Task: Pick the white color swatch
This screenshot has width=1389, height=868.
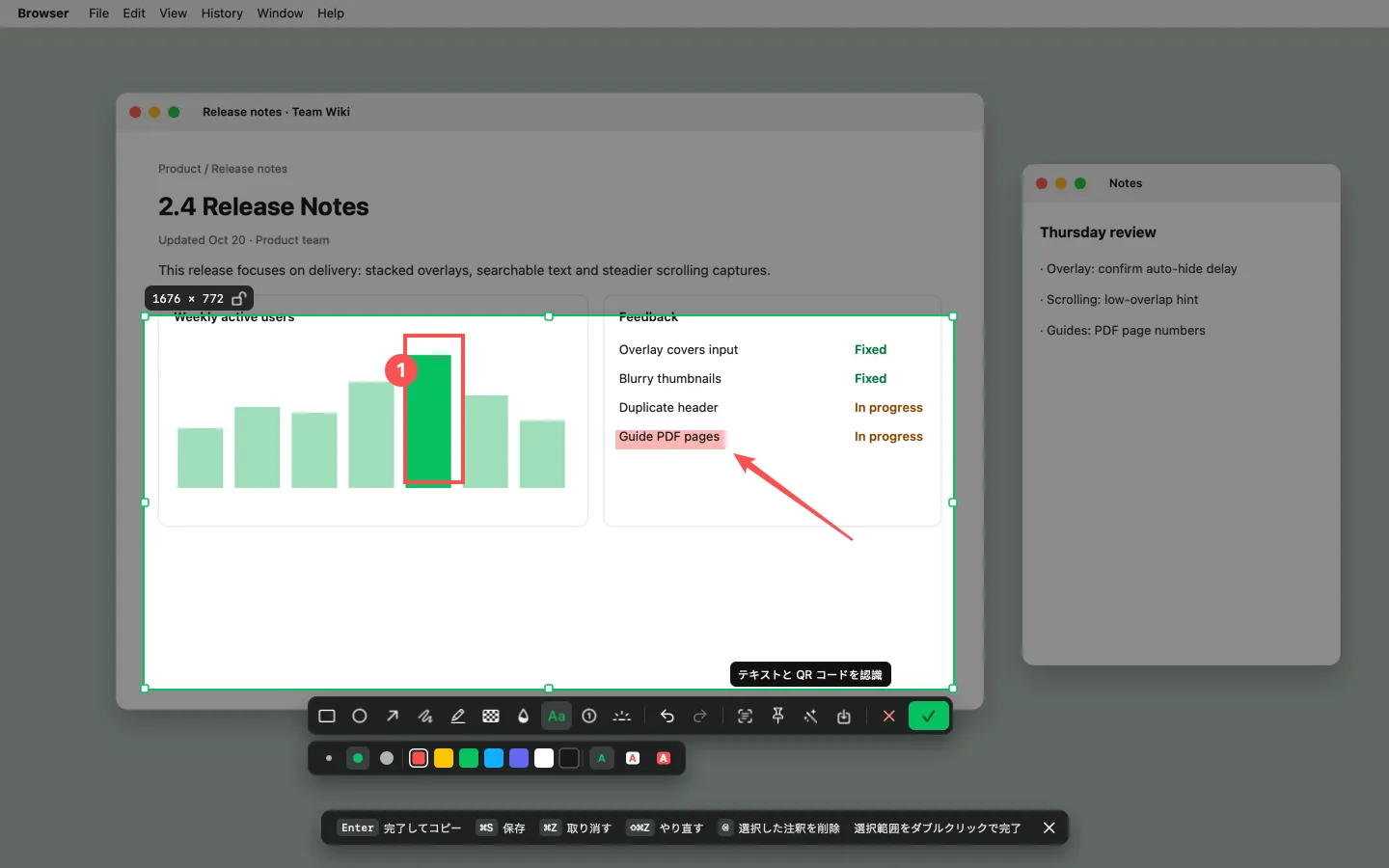Action: pyautogui.click(x=544, y=758)
